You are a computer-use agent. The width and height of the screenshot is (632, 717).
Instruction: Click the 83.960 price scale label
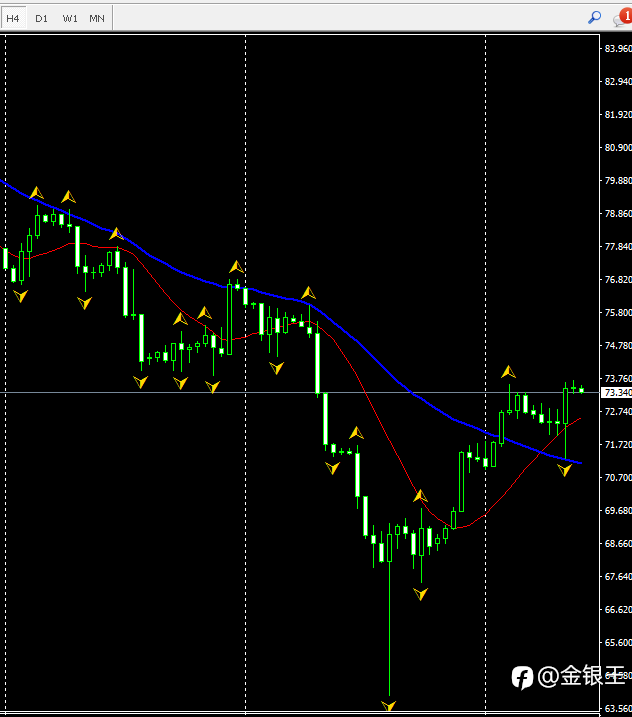pyautogui.click(x=618, y=48)
